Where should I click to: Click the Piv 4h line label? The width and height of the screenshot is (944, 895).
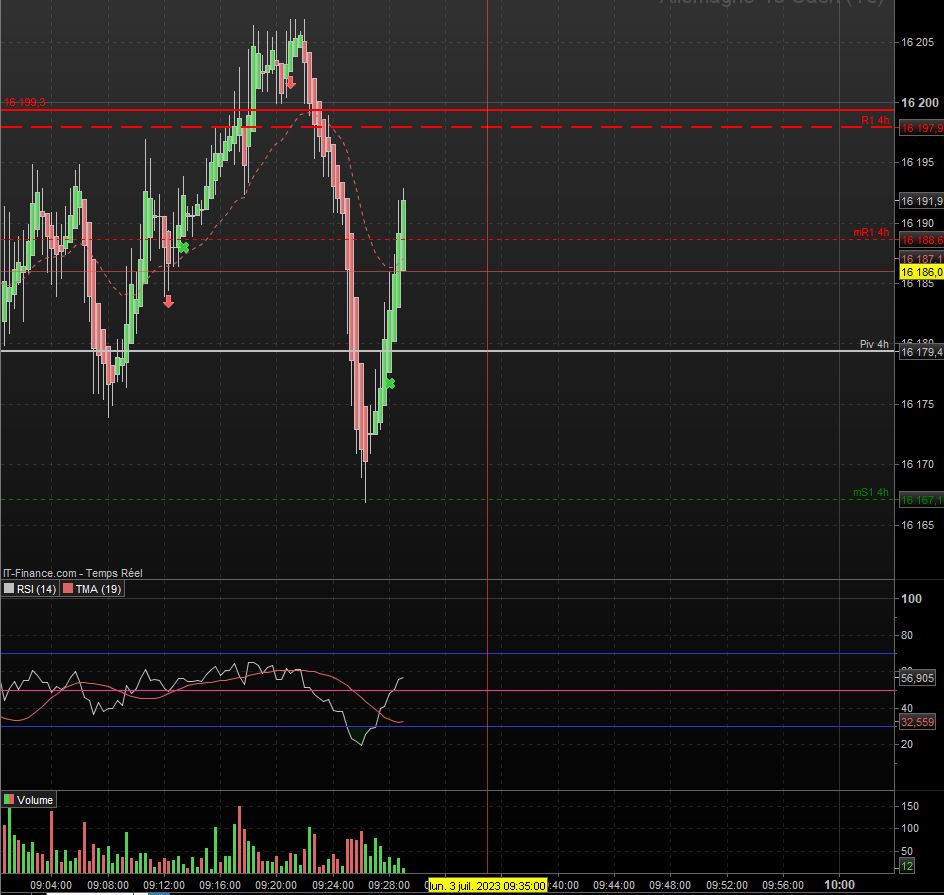(874, 344)
